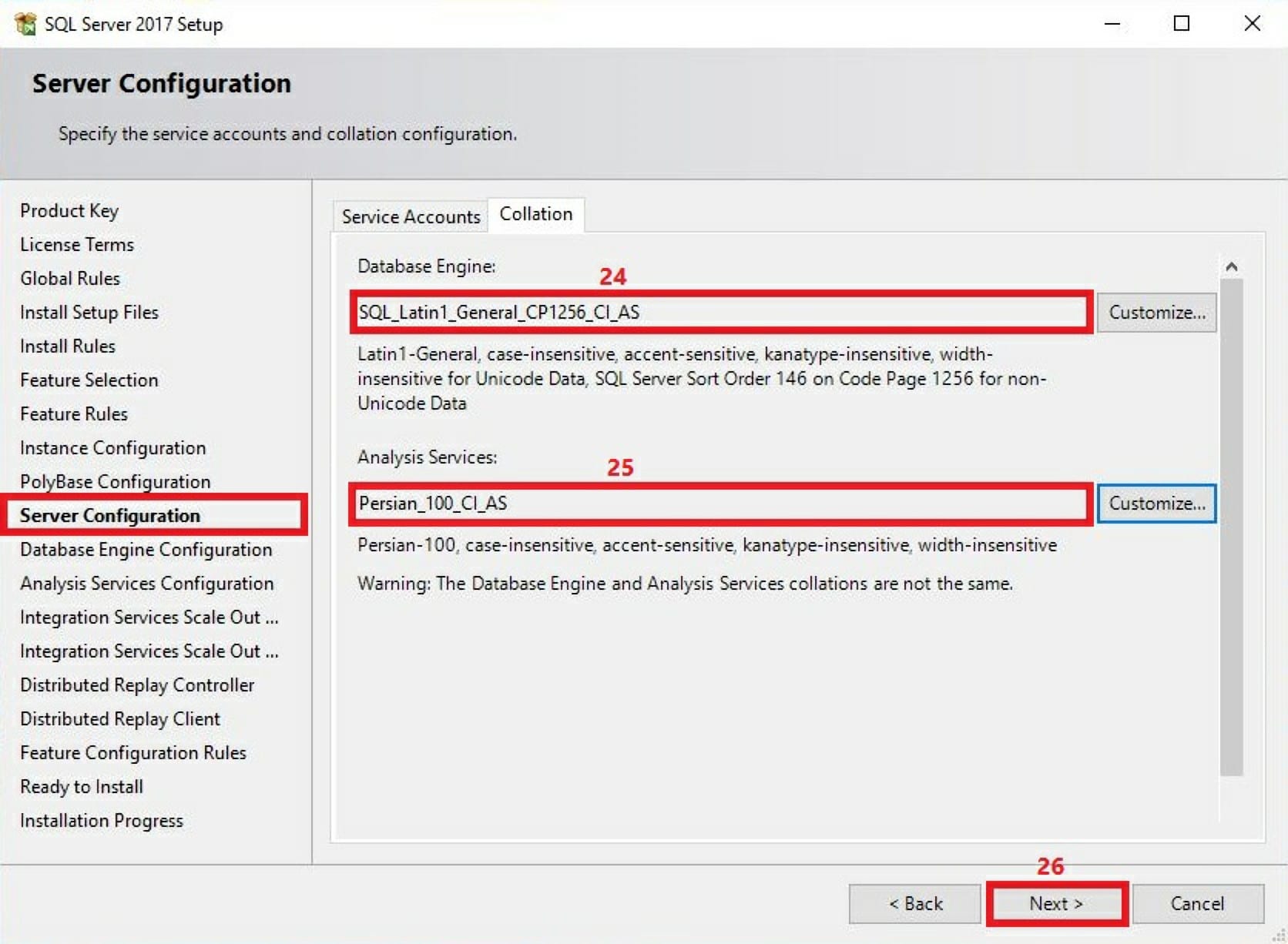Select Feature Selection step
Screen dimensions: 1288x944
pyautogui.click(x=89, y=380)
